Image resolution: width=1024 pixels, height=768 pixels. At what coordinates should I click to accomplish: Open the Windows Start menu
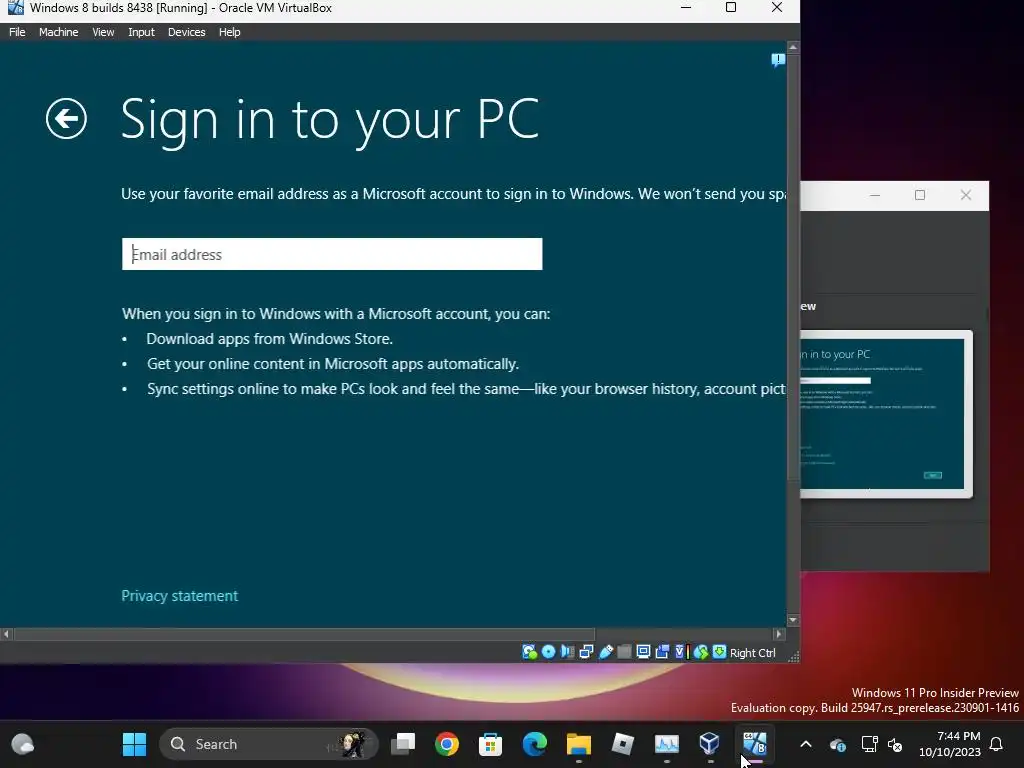click(134, 744)
